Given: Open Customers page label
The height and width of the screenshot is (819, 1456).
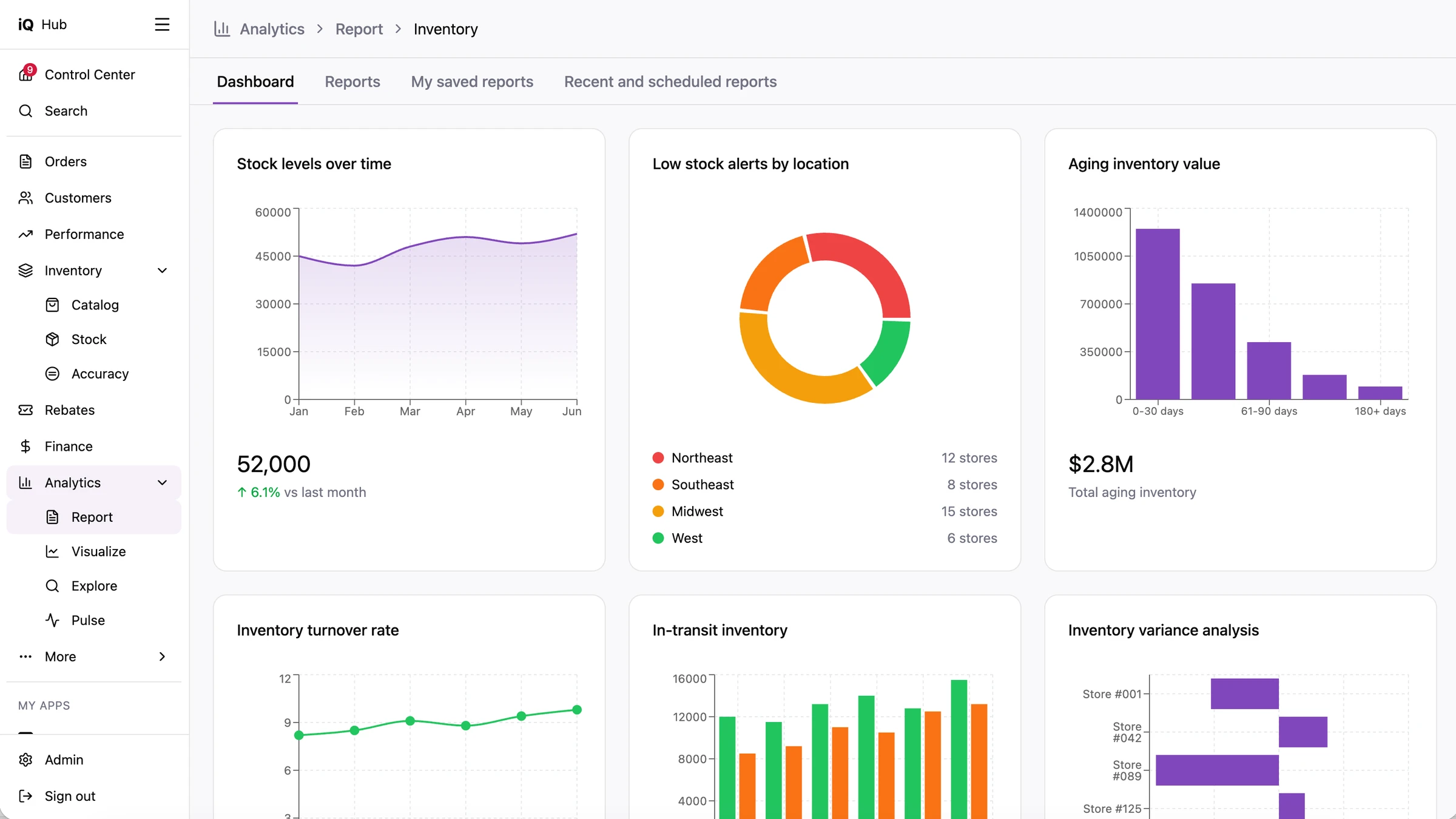Looking at the screenshot, I should tap(78, 198).
